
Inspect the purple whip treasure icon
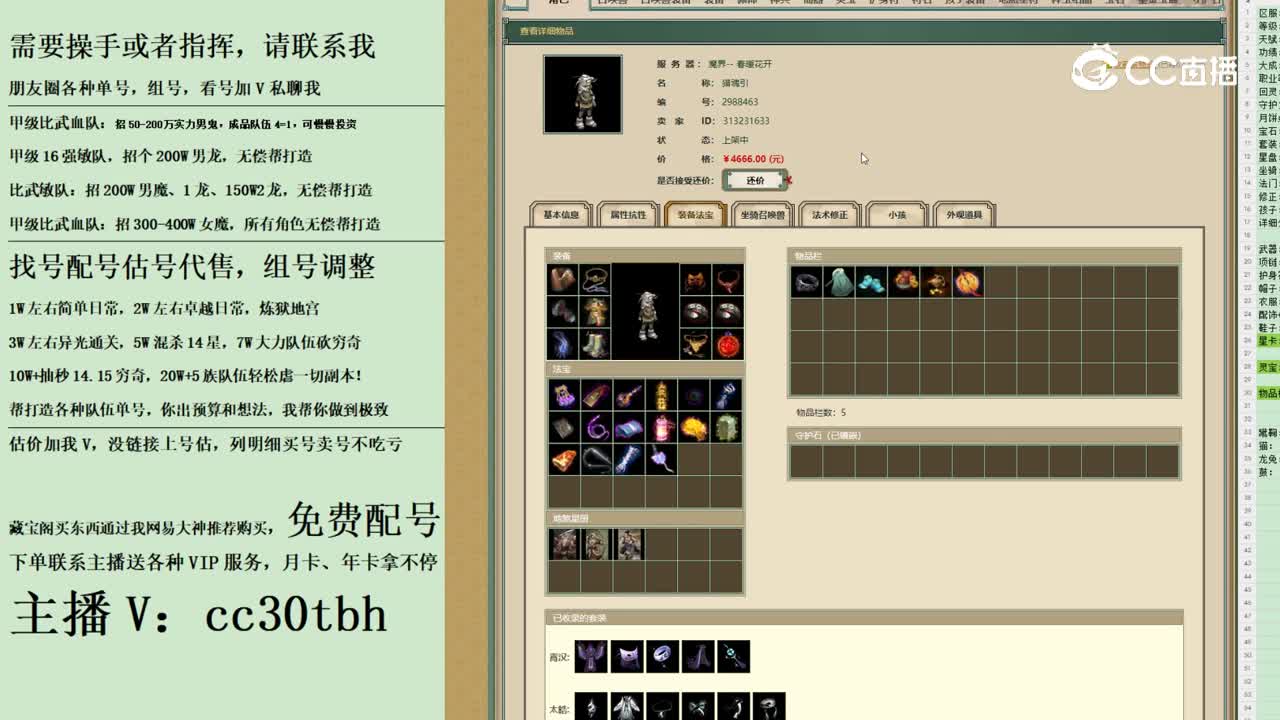click(596, 427)
